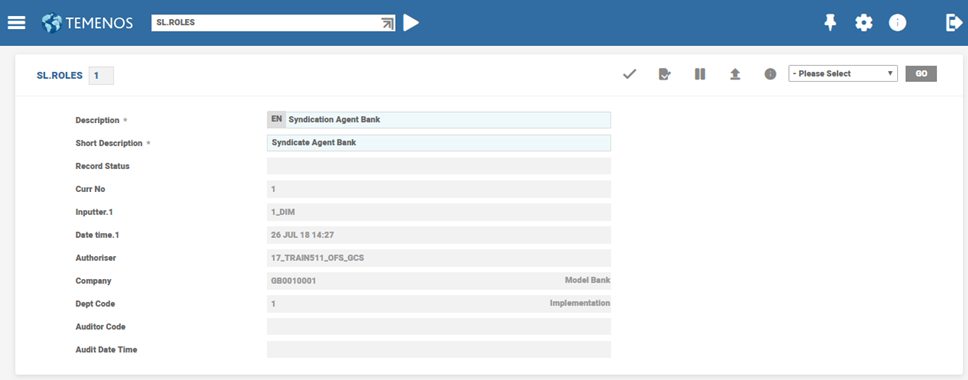The height and width of the screenshot is (380, 968).
Task: Open settings gear in header
Action: [x=864, y=23]
